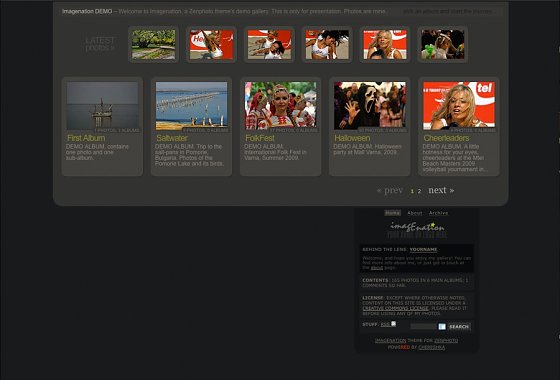Open the green frog toy latest thumbnail
560x380 pixels.
point(443,44)
